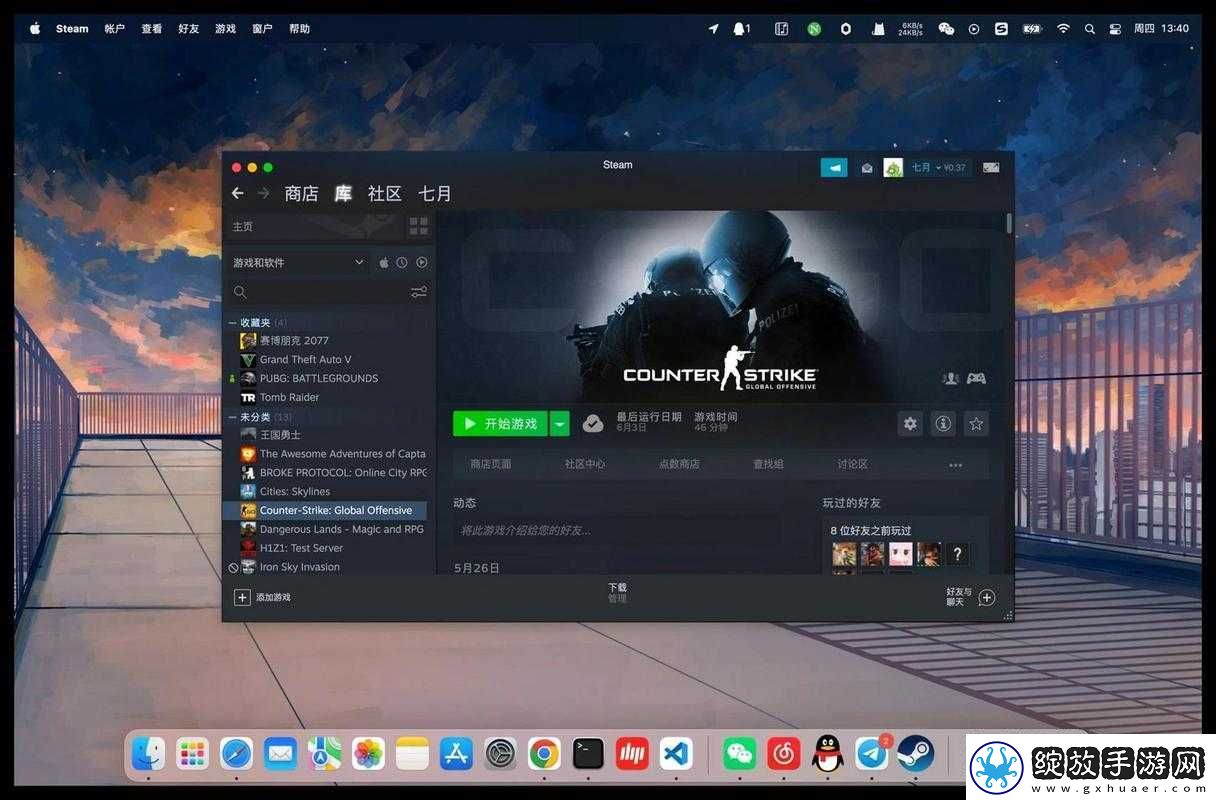Click the share-with-friends activity text field

(617, 530)
